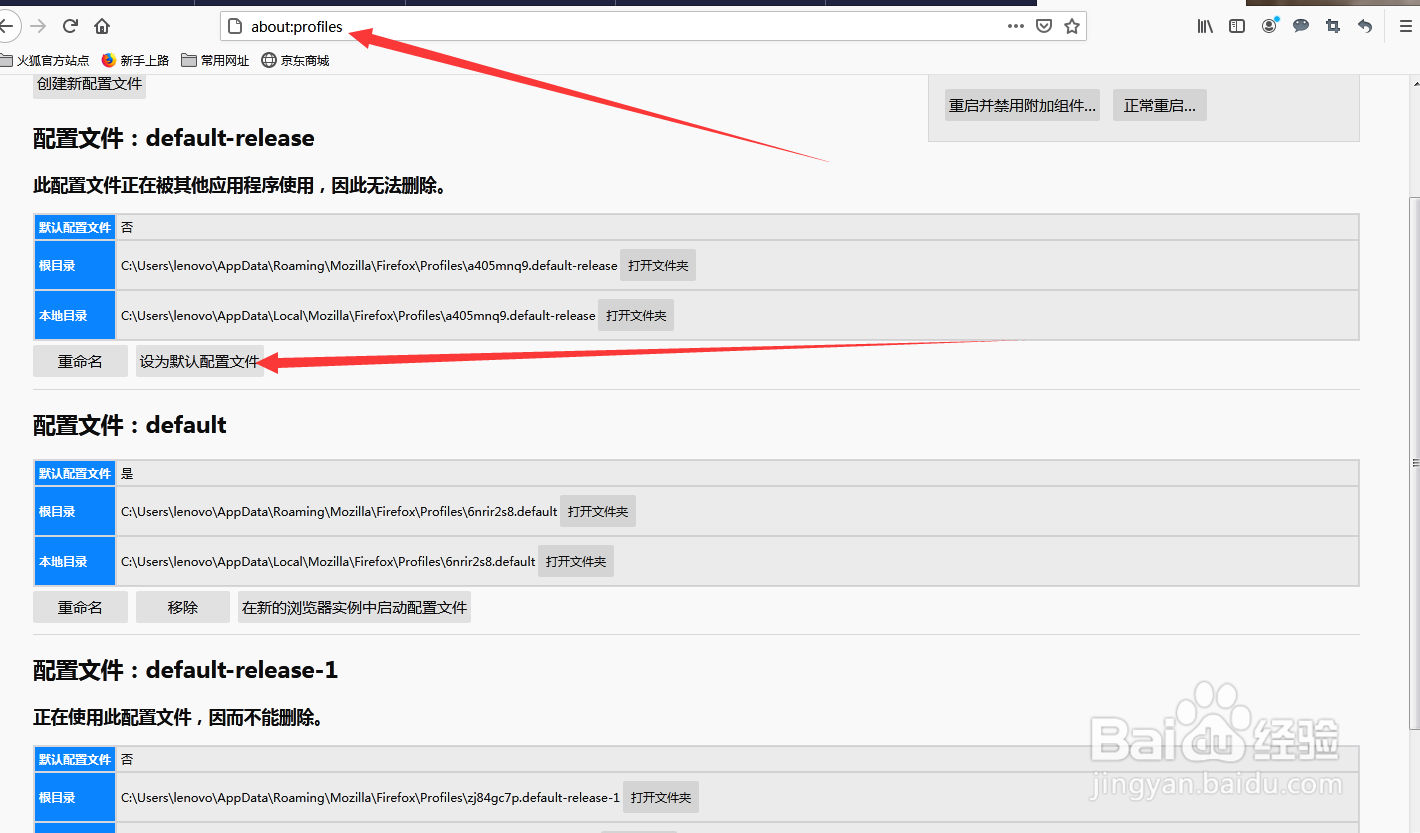Bookmark this page with the star

(1072, 26)
